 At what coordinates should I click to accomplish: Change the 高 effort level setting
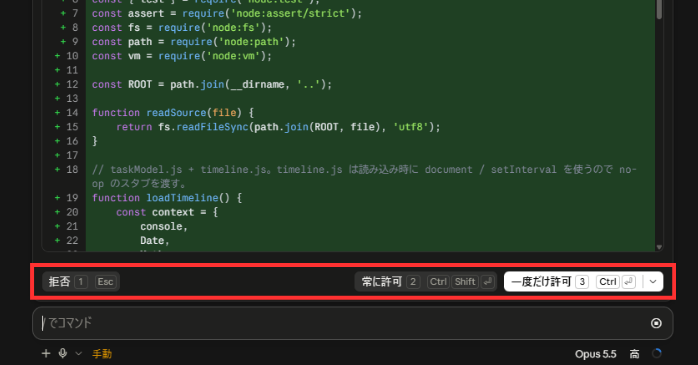tap(634, 354)
